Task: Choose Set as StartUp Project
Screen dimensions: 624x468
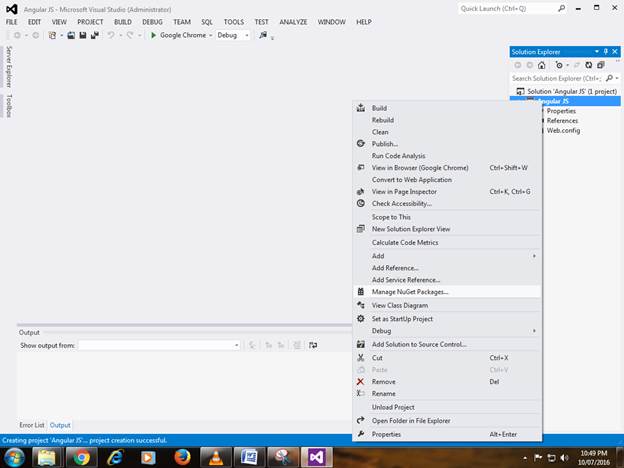Action: [447, 319]
